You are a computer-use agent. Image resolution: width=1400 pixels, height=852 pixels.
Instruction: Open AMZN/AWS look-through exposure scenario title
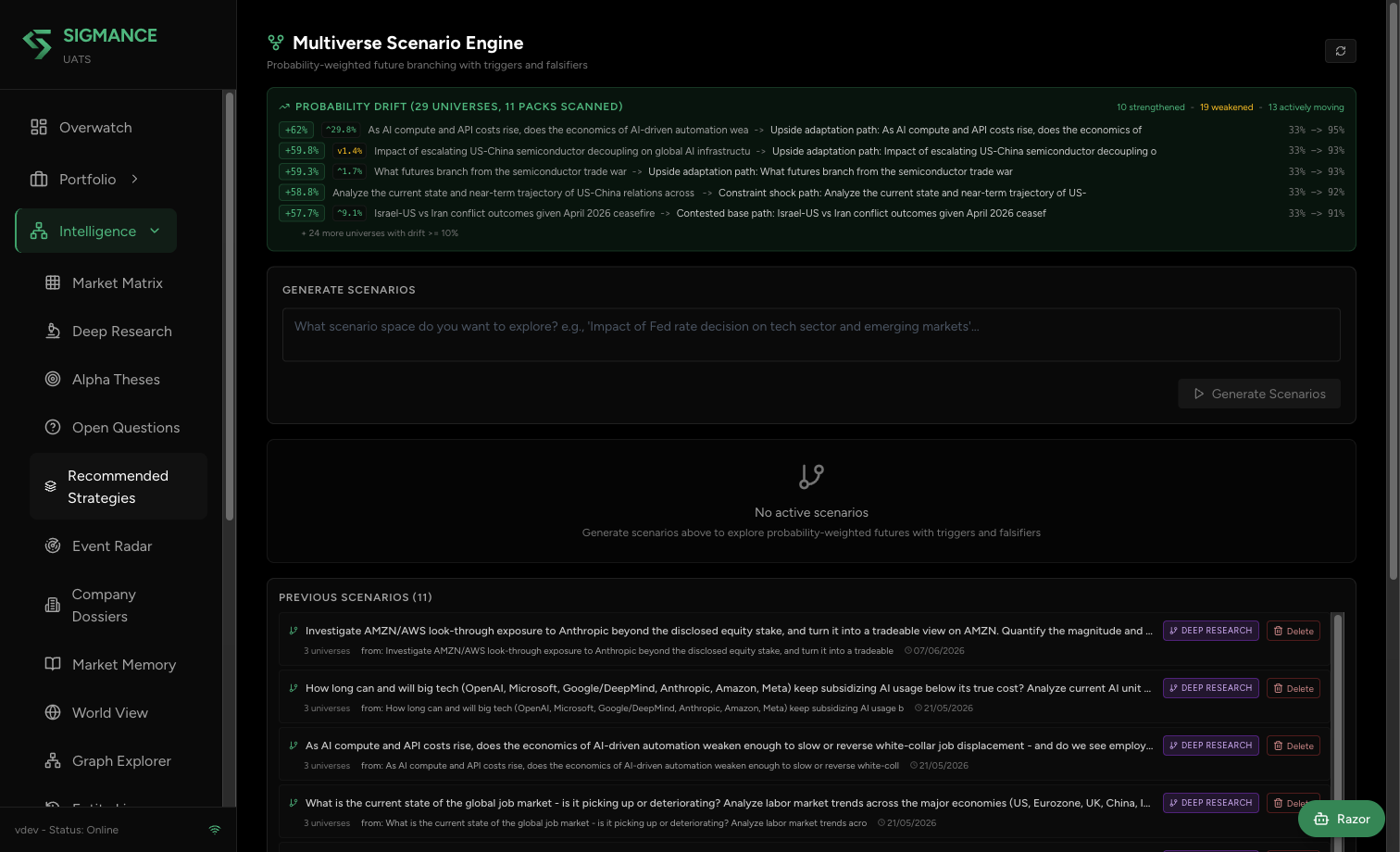[729, 631]
